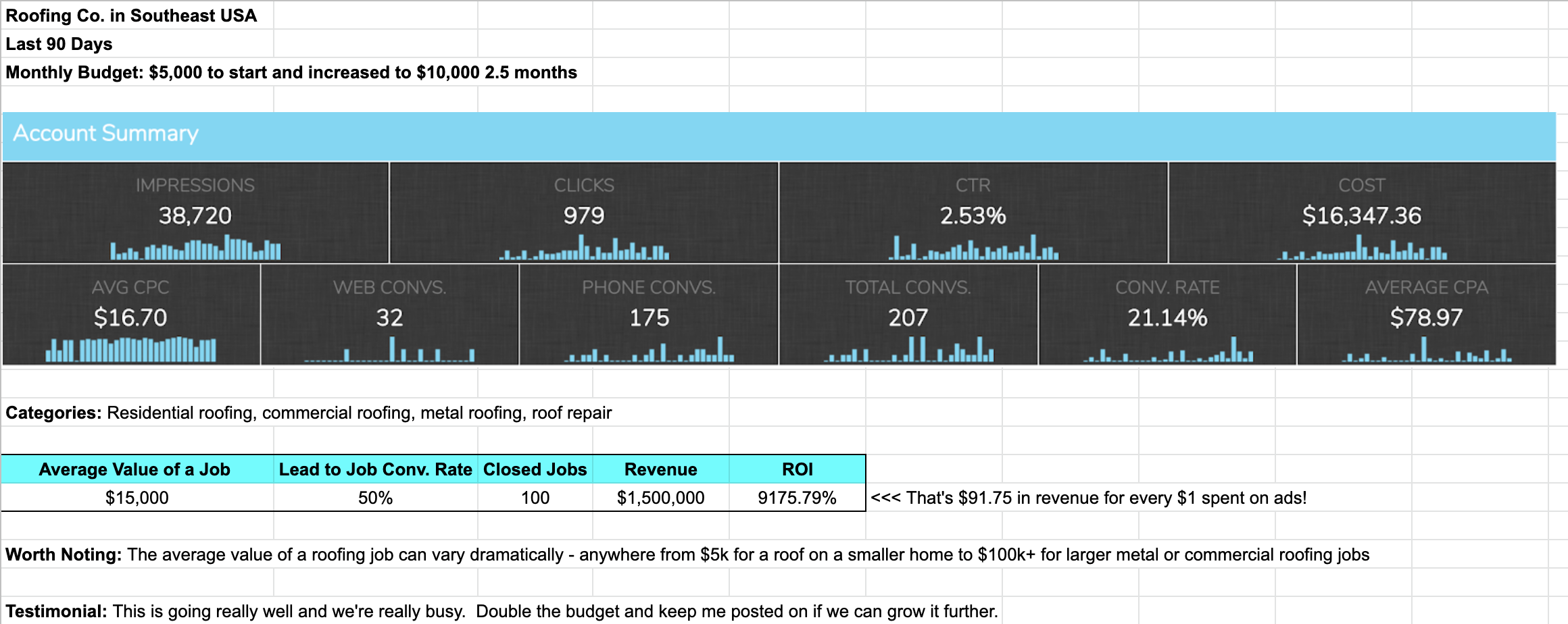Click the Testimonial text row

pyautogui.click(x=501, y=611)
